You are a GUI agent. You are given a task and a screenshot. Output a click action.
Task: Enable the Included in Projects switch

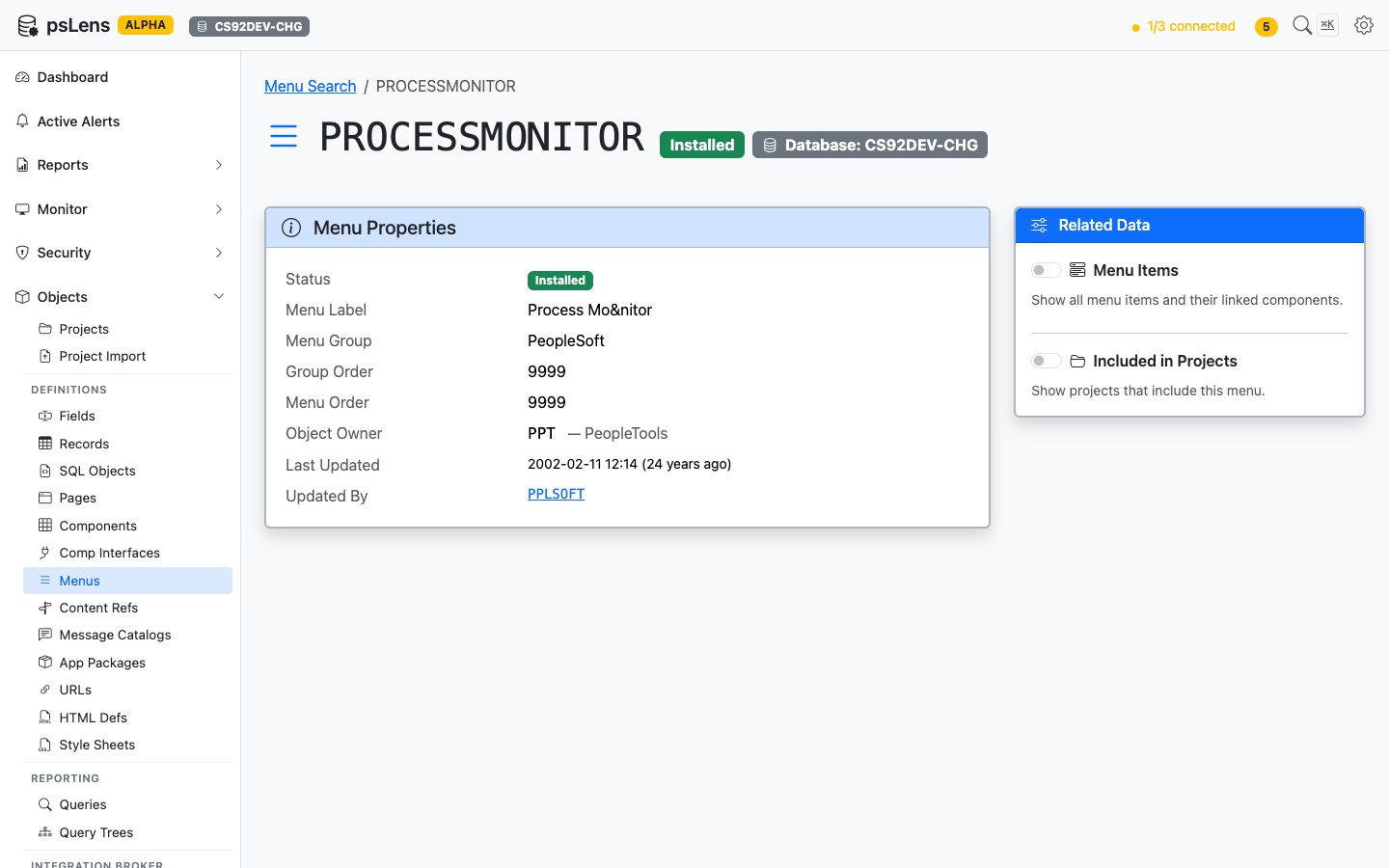pyautogui.click(x=1047, y=361)
